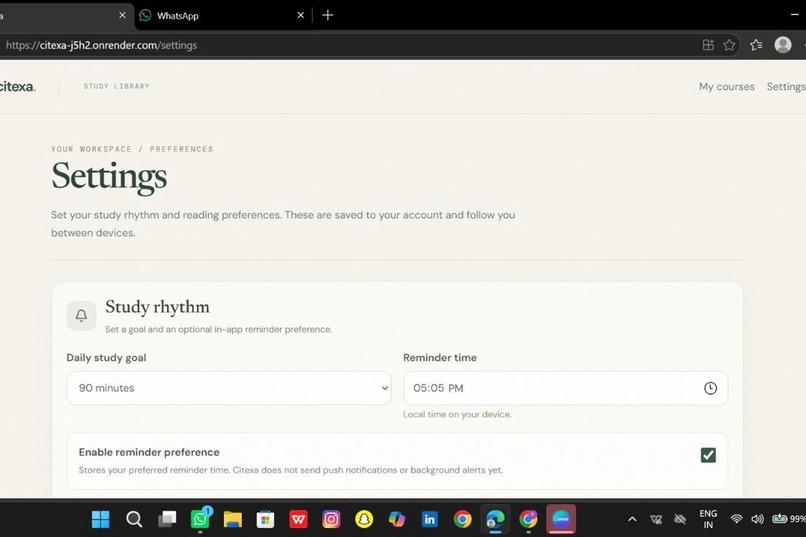Viewport: 806px width, 537px height.
Task: Show hidden system tray icons
Action: click(x=632, y=519)
